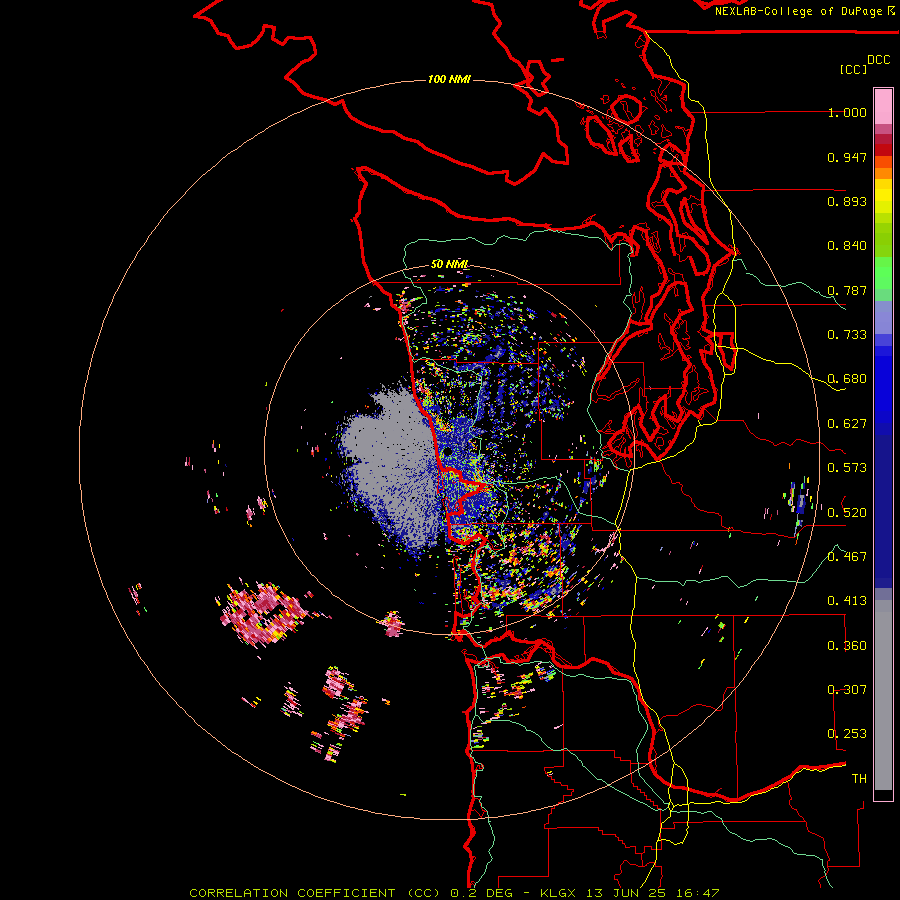The width and height of the screenshot is (900, 900).
Task: Select the 0.307 scale value
Action: 847,689
